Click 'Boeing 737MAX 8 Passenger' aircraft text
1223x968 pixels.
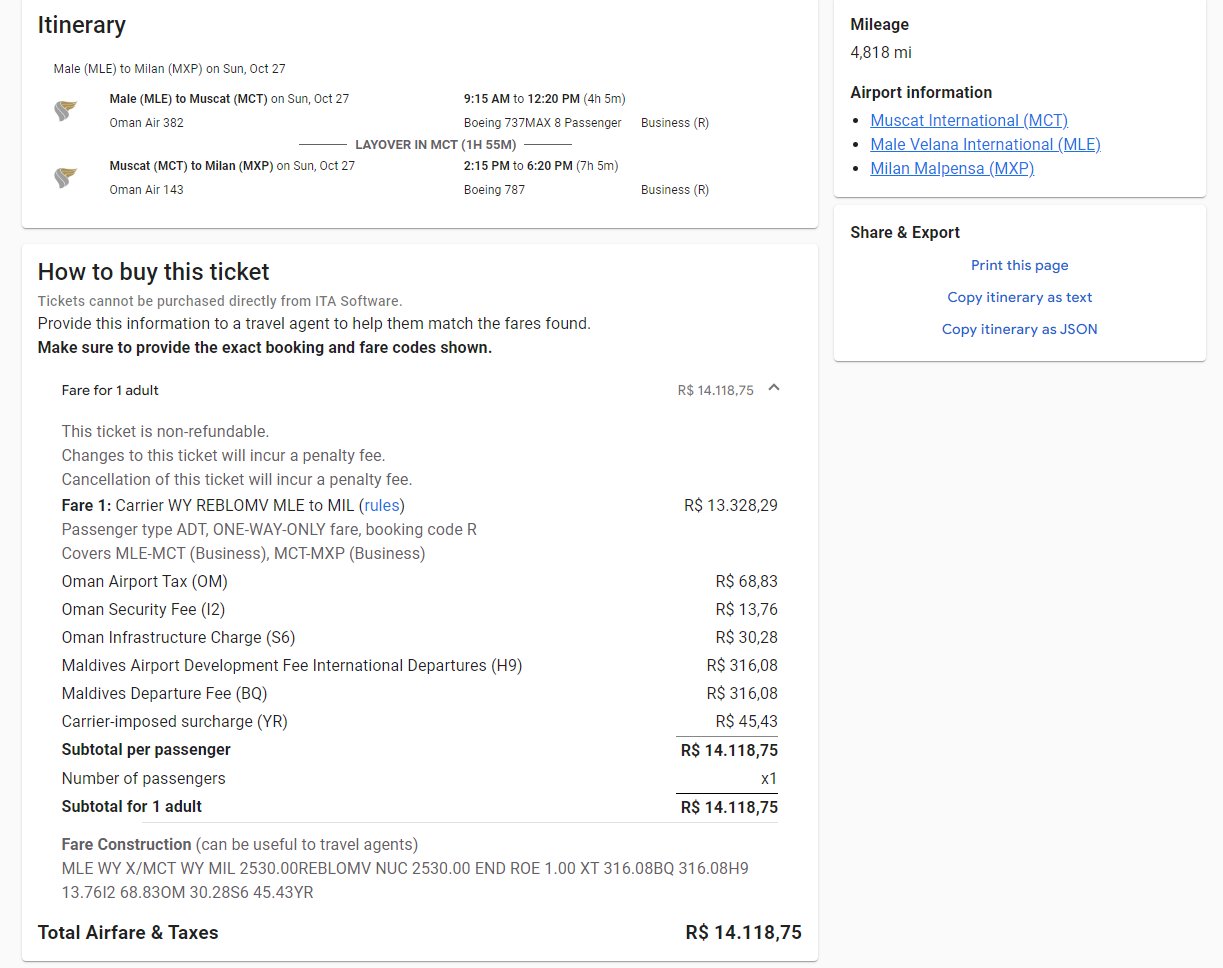coord(543,123)
